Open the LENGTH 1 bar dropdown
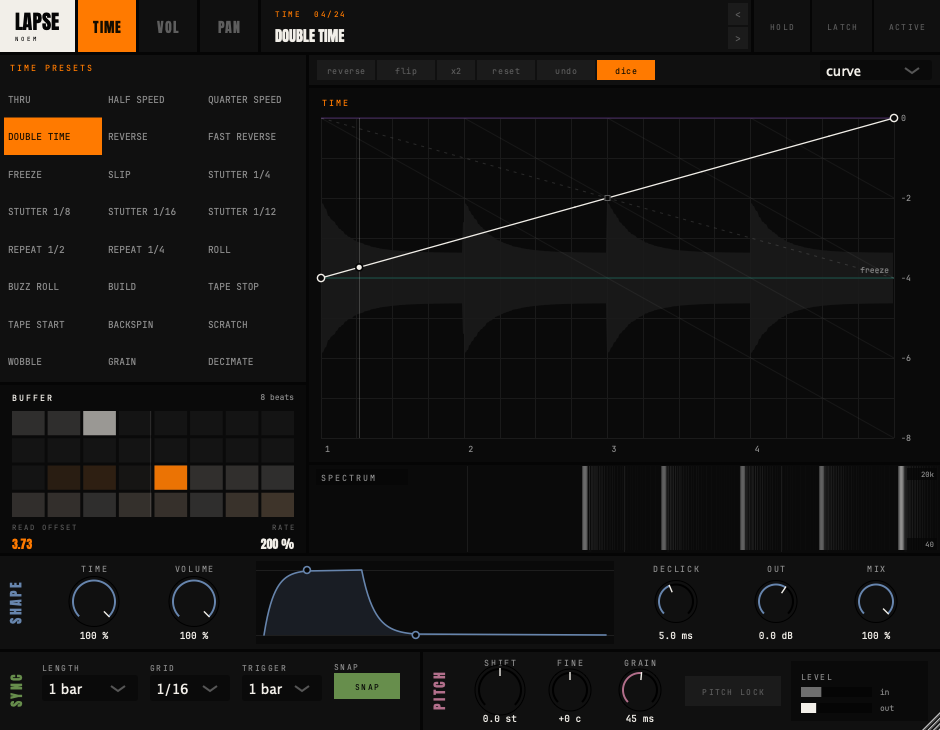Screen dimensions: 940x730 point(89,689)
